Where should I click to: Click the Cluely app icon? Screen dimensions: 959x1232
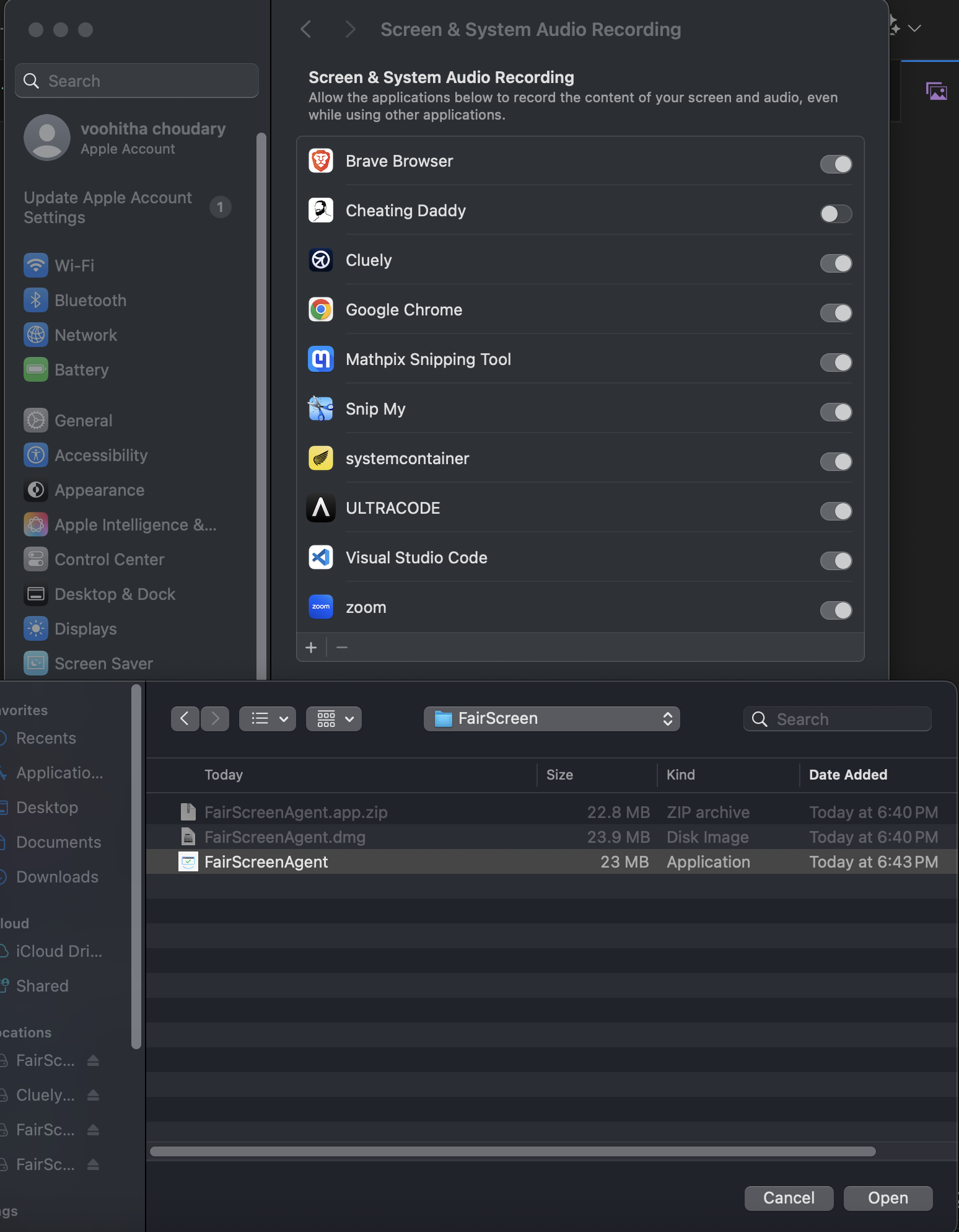coord(321,260)
